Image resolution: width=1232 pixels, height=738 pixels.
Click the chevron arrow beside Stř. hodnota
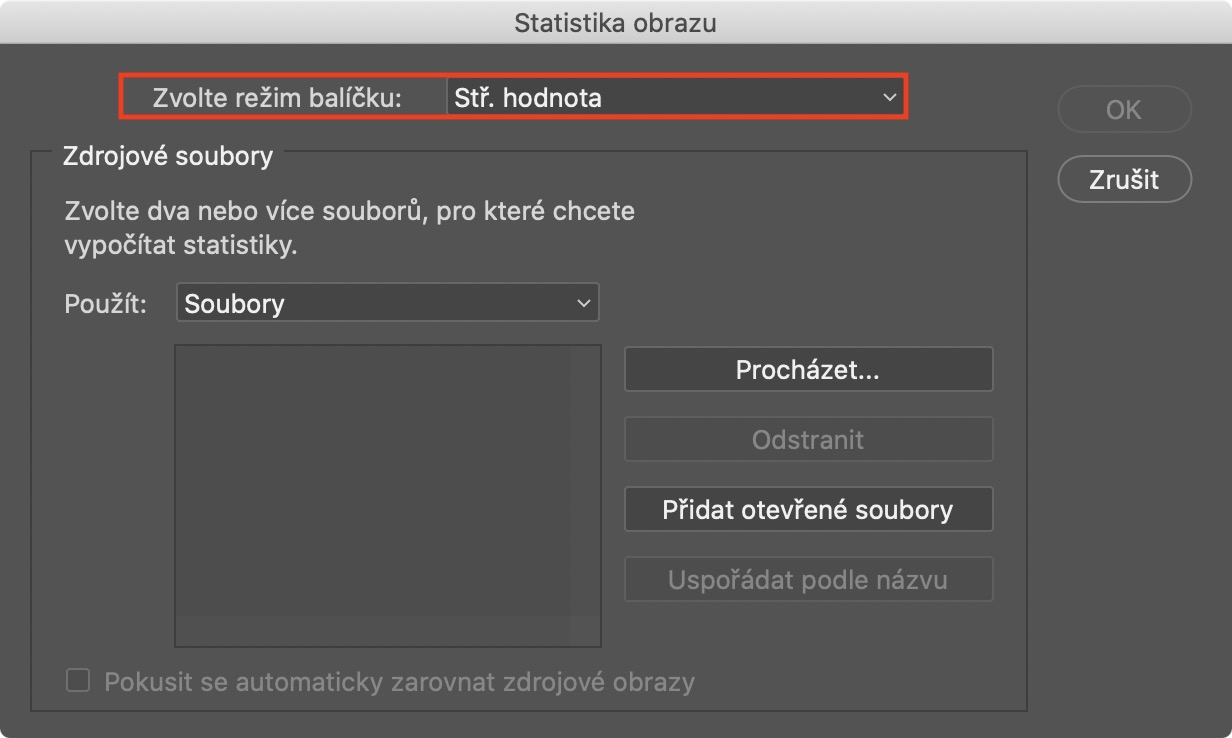889,98
